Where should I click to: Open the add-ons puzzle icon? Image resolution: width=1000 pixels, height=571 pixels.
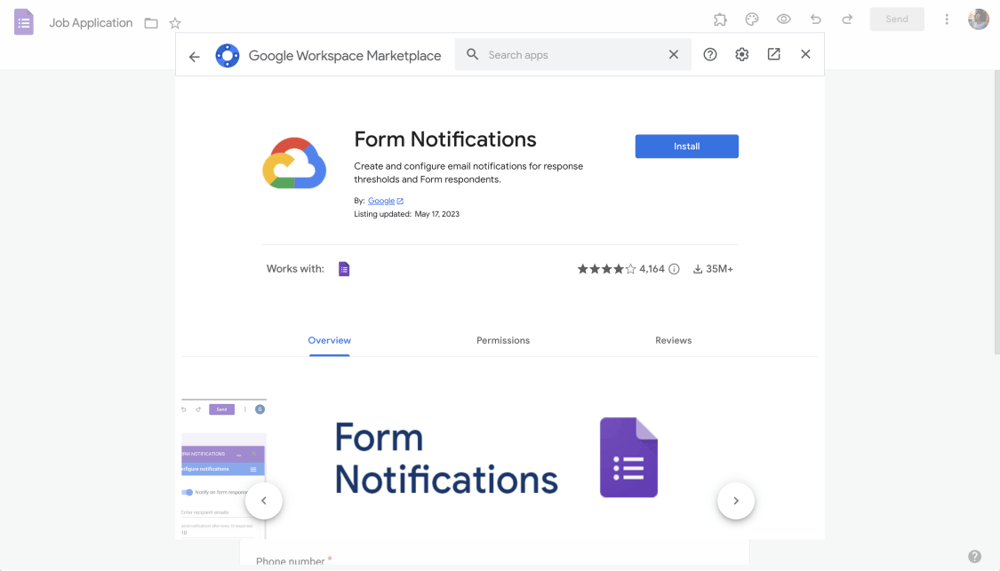coord(720,20)
